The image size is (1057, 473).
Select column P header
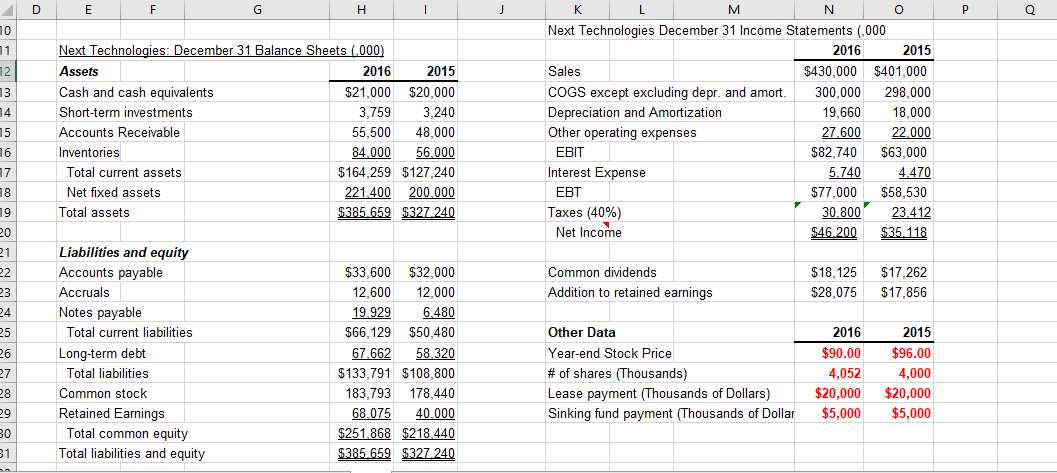click(x=964, y=10)
